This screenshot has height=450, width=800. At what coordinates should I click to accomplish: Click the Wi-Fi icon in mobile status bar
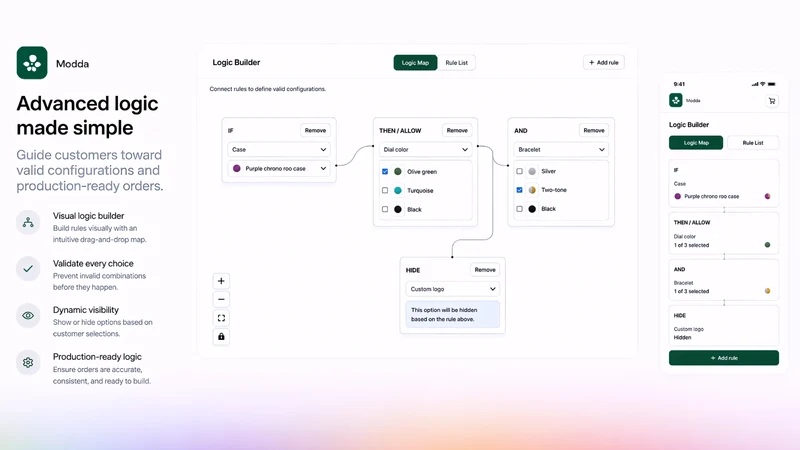763,84
